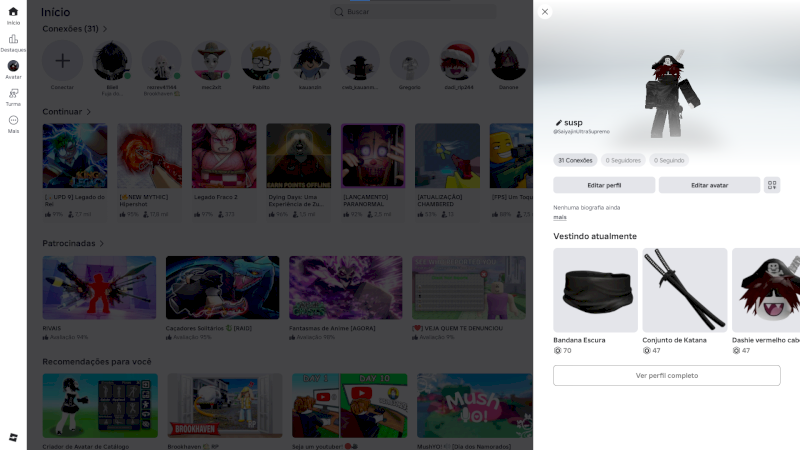Screen dimensions: 800x450
Task: Open the Início home sidebar icon
Action: (x=13, y=12)
